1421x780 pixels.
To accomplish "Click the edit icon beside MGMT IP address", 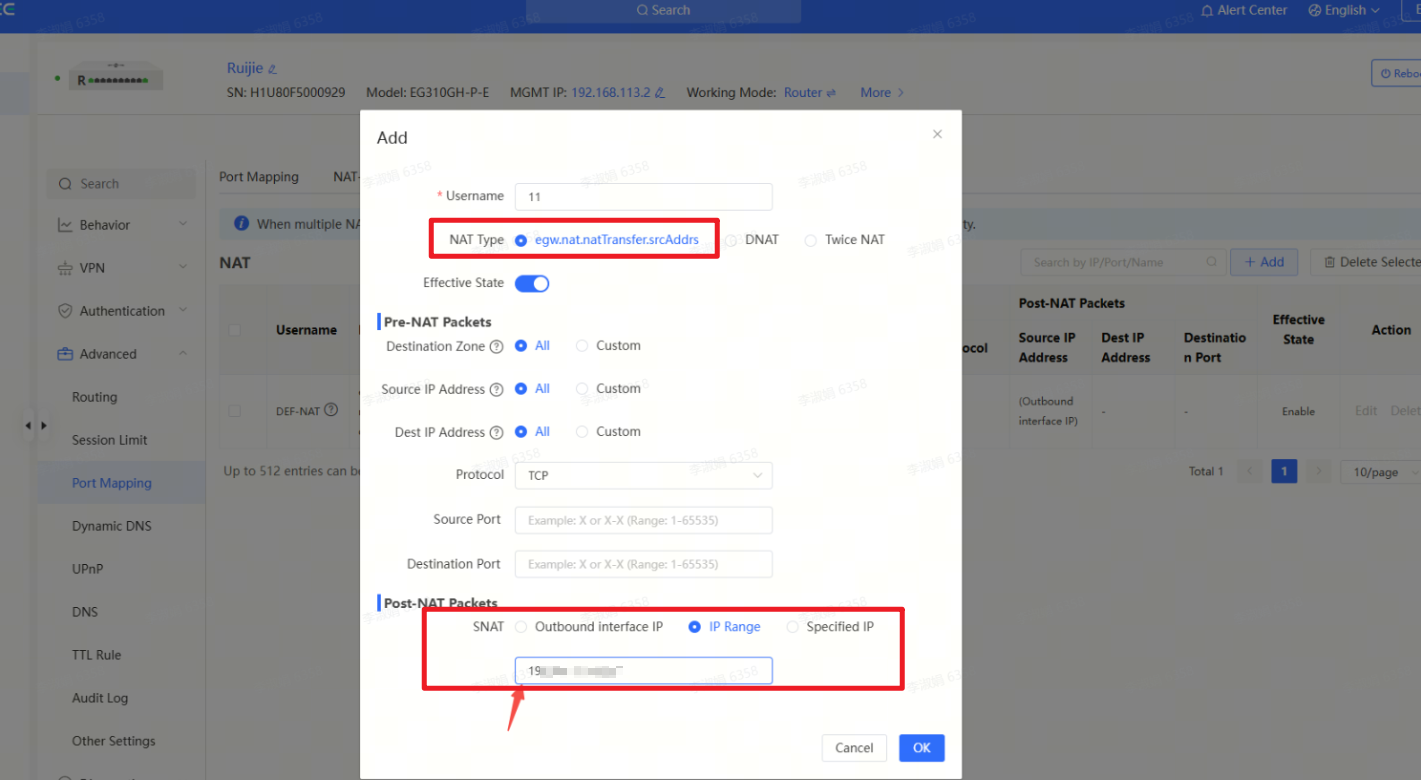I will click(x=660, y=93).
